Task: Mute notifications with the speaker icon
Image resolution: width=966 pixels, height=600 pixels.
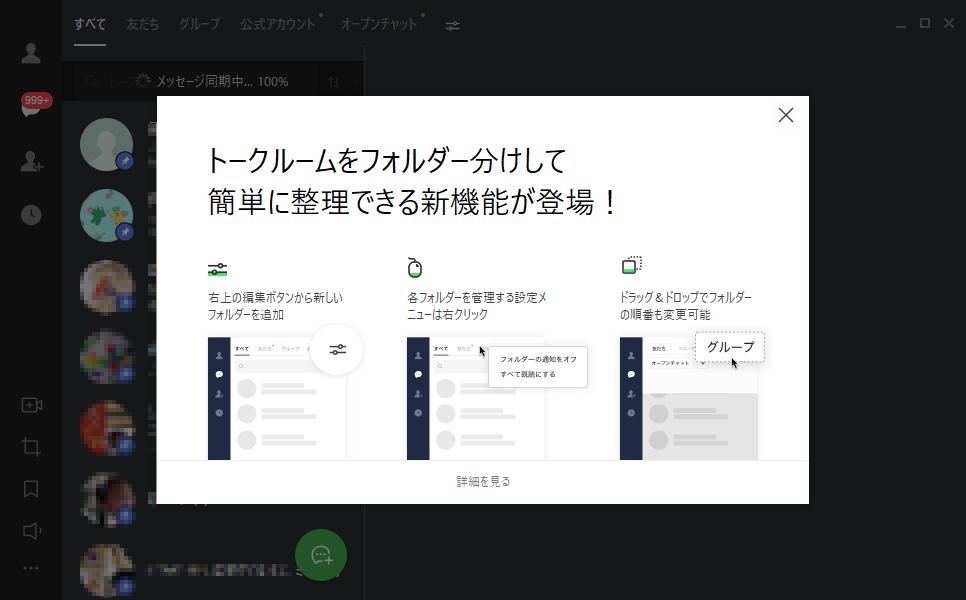Action: pyautogui.click(x=30, y=531)
